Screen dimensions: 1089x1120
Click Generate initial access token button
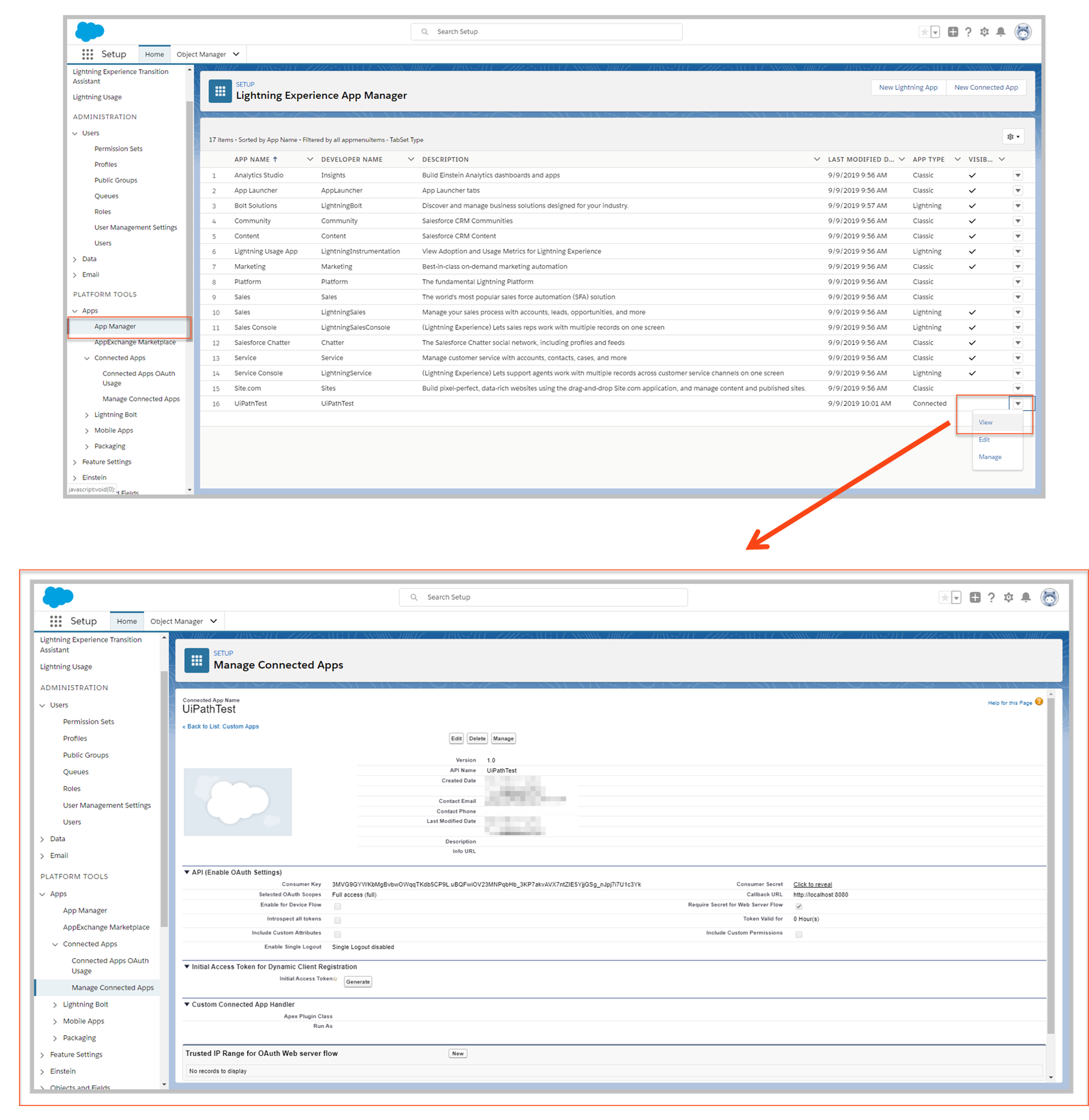tap(357, 982)
